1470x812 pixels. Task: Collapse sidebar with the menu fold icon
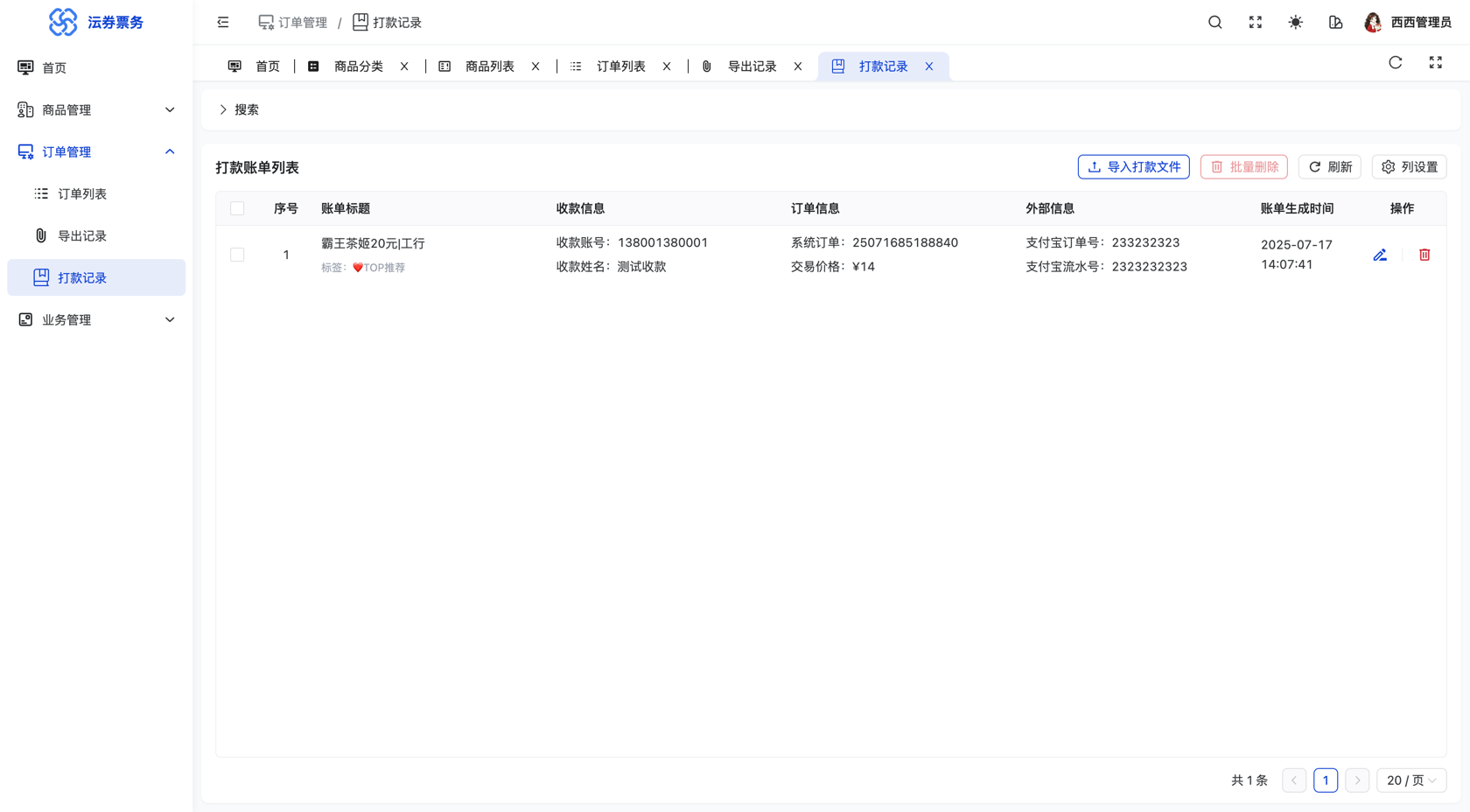pos(223,23)
